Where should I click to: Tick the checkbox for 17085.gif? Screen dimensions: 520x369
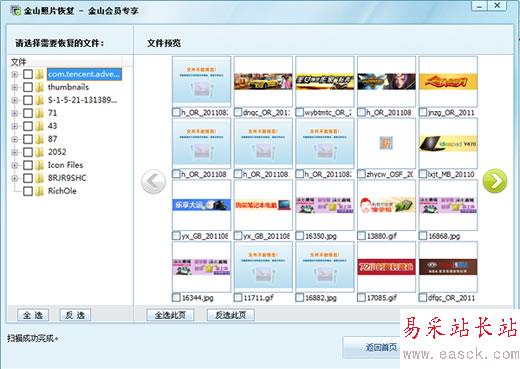pyautogui.click(x=361, y=297)
